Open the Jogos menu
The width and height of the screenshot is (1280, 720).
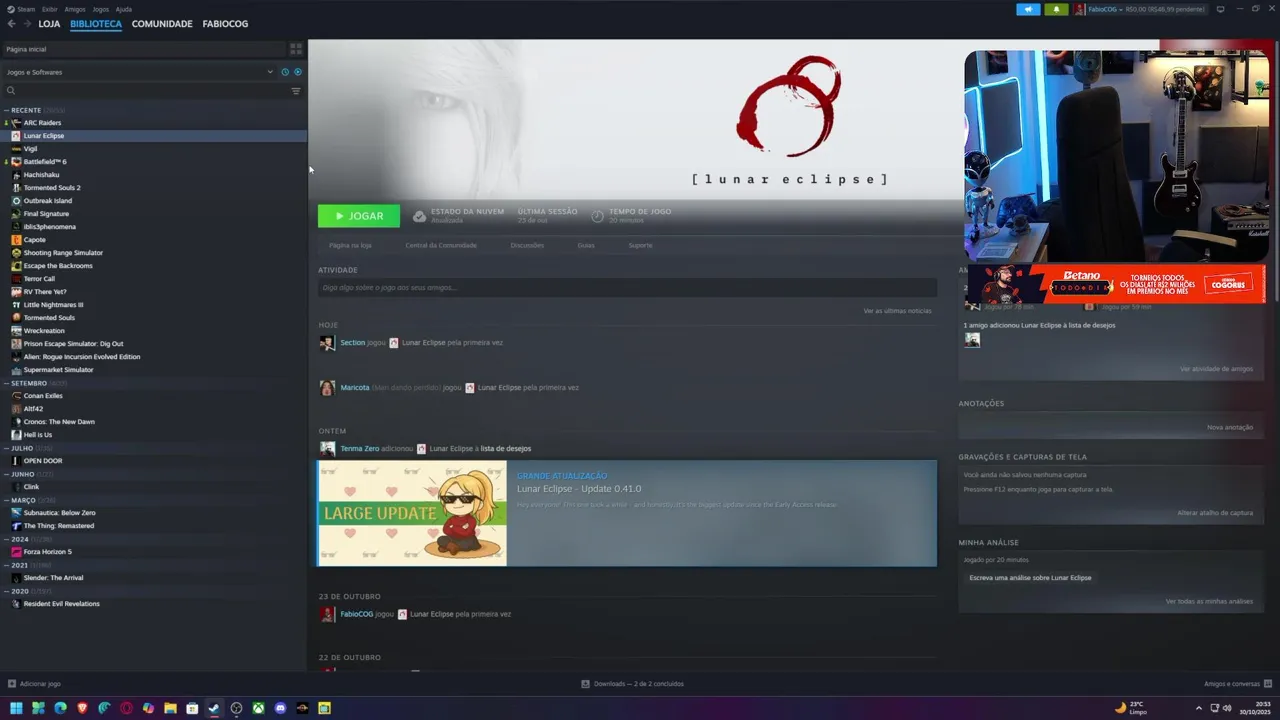pyautogui.click(x=101, y=9)
